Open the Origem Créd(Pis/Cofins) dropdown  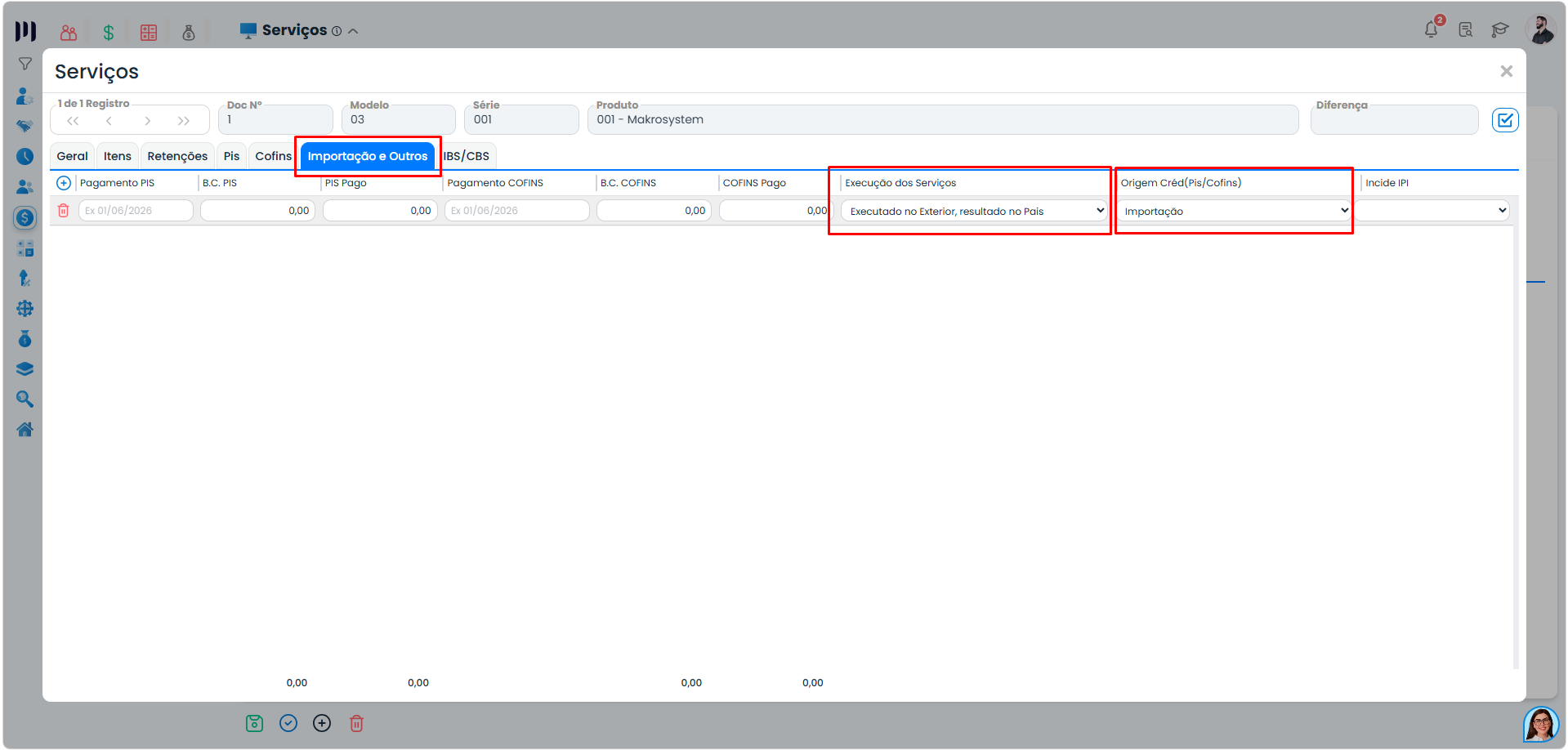(x=1234, y=211)
